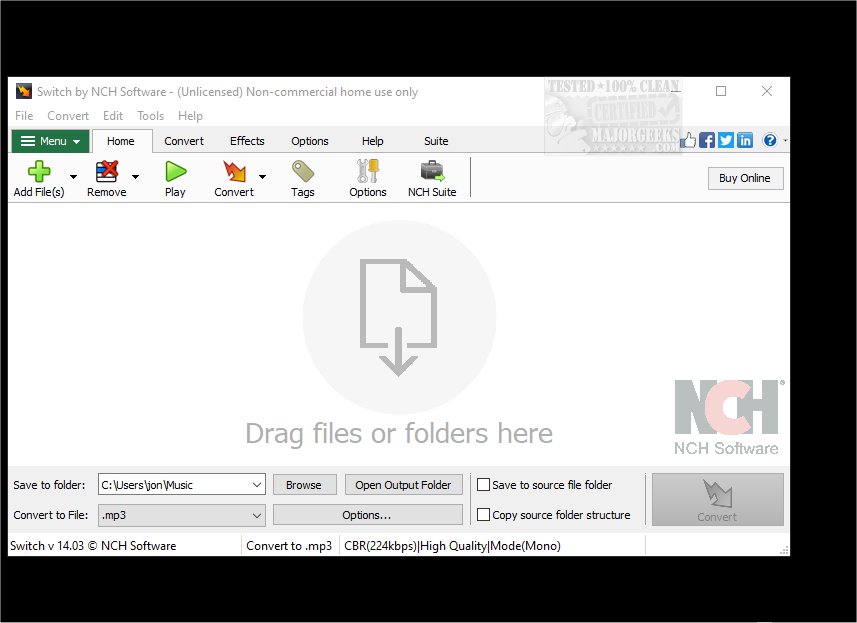The height and width of the screenshot is (623, 857).
Task: Switch to the Suite tab
Action: pos(436,141)
